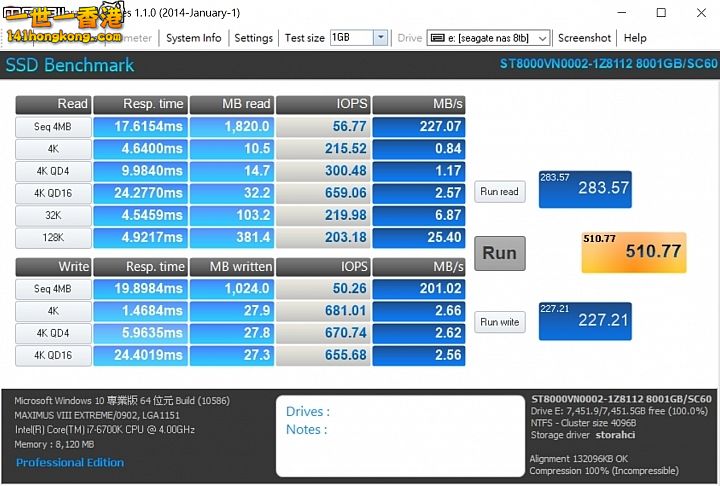This screenshot has width=720, height=486.
Task: Click the MAXIMUS VIII EXTREME motherboard line
Action: [97, 415]
